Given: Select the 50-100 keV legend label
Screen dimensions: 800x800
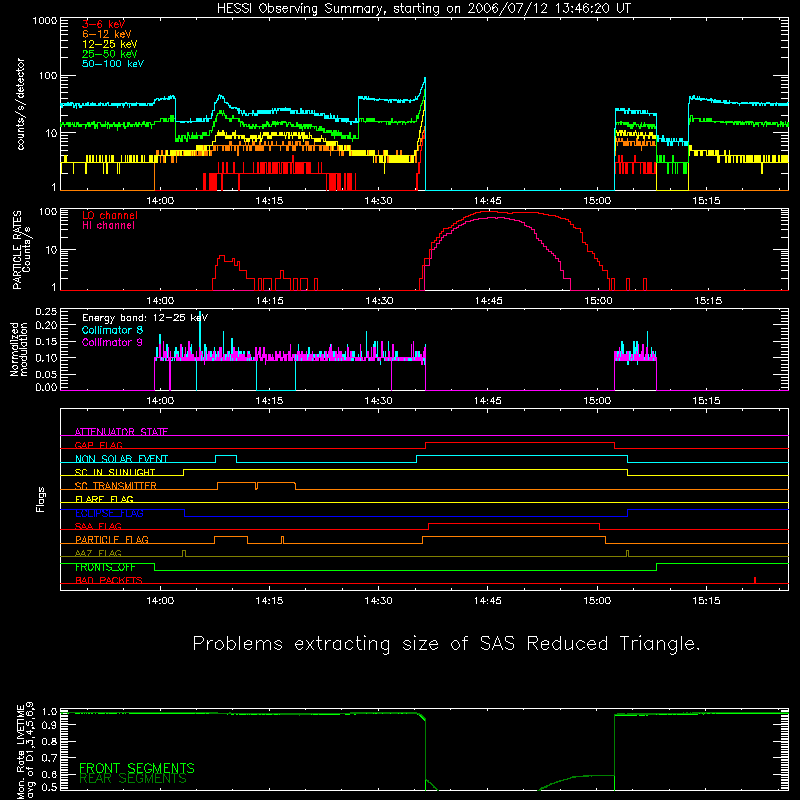Looking at the screenshot, I should click(113, 64).
